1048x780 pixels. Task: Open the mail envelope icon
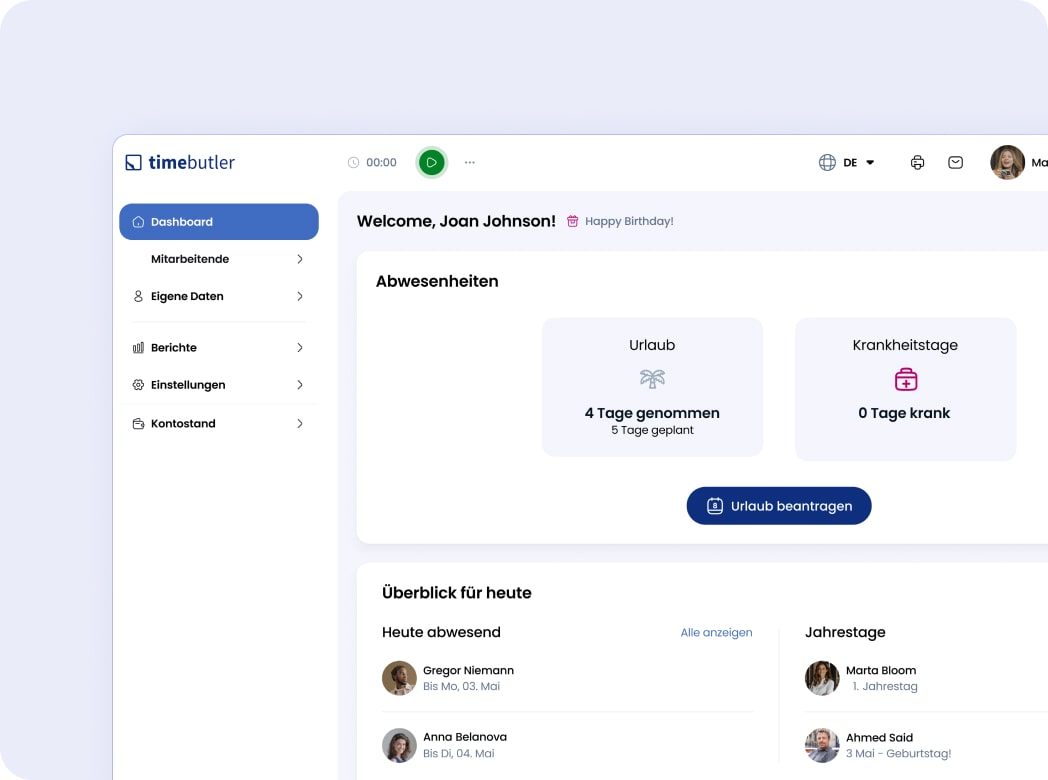click(x=955, y=162)
